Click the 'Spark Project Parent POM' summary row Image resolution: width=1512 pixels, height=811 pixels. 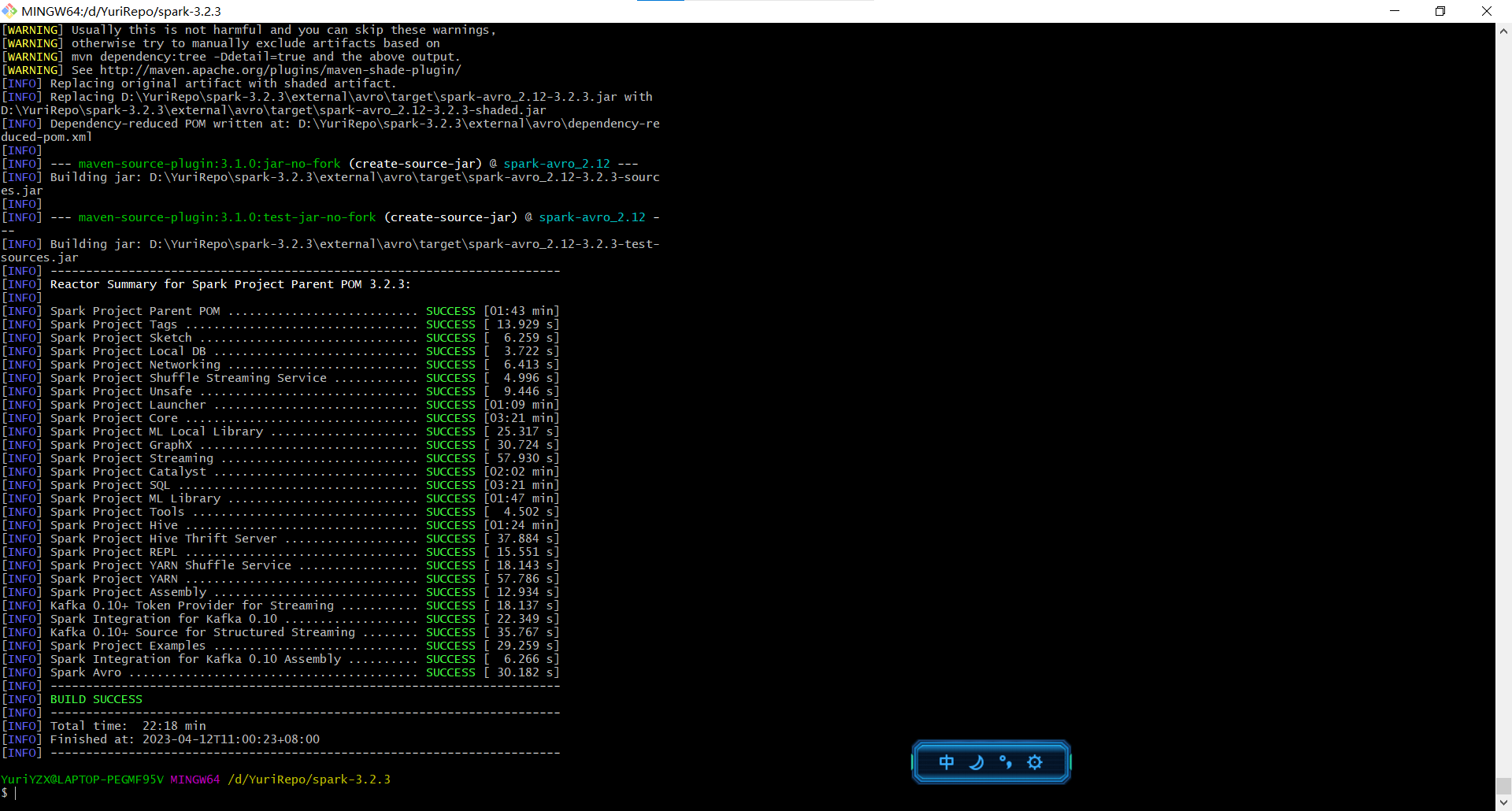click(x=280, y=311)
